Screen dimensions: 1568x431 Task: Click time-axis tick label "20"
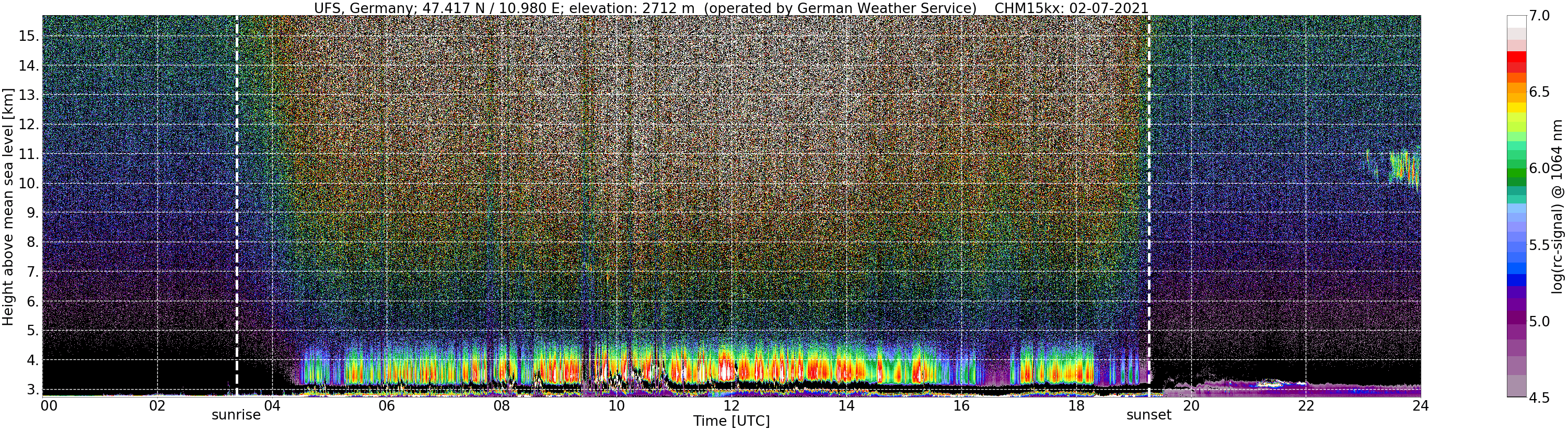(x=1191, y=405)
